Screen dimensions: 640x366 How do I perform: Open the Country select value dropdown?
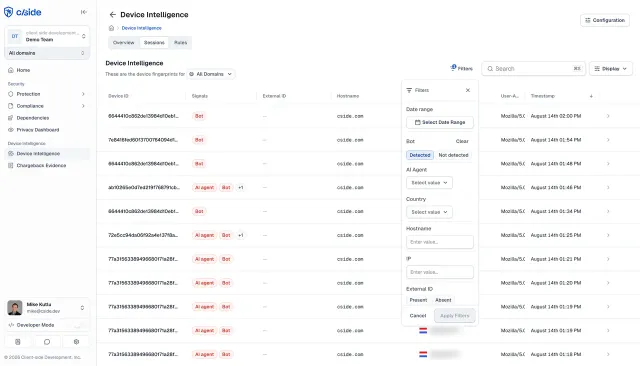pos(429,212)
